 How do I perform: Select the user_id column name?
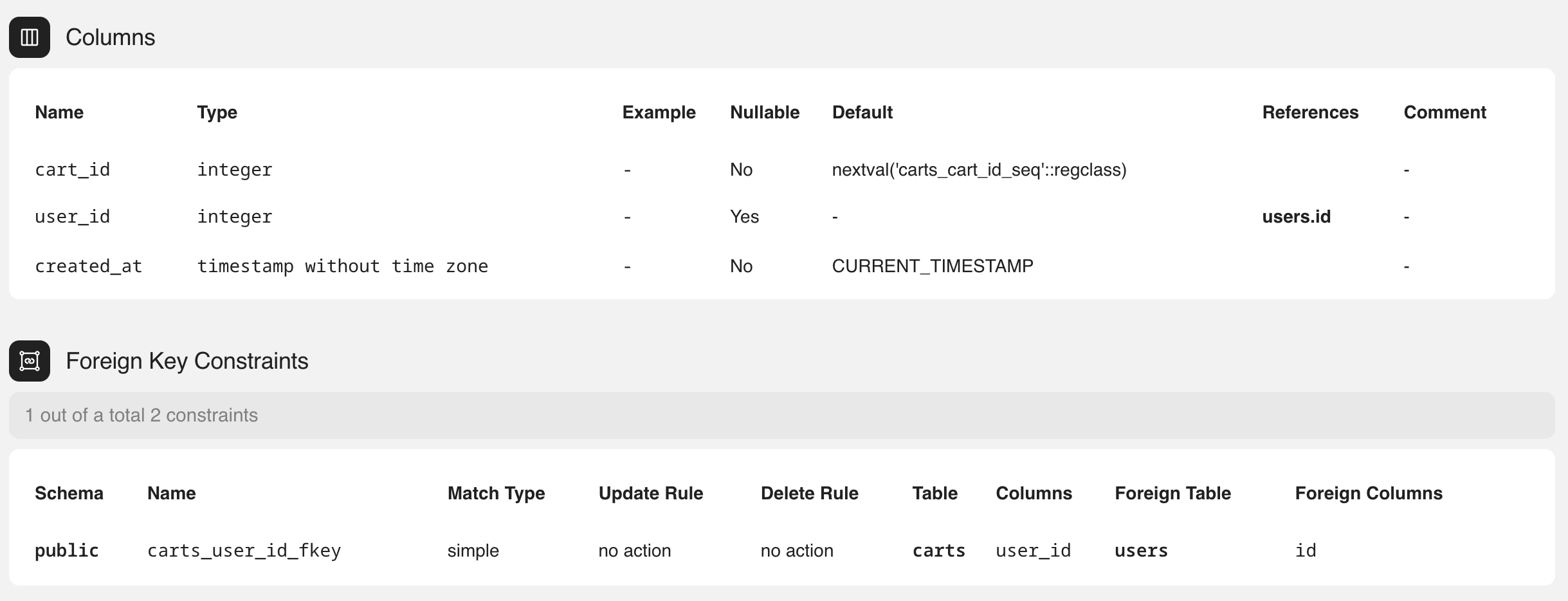(71, 216)
